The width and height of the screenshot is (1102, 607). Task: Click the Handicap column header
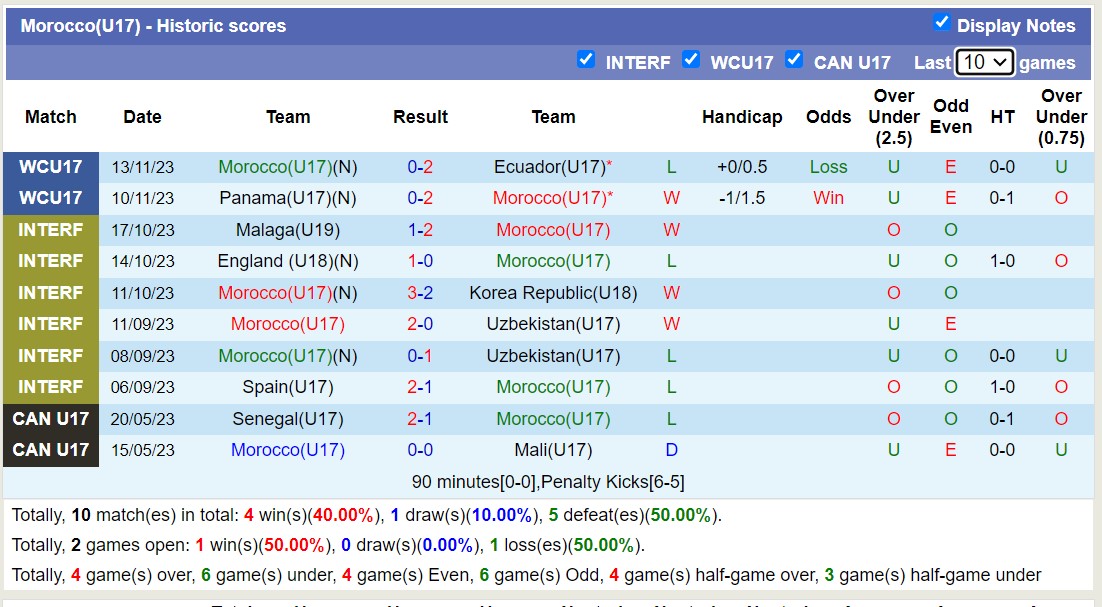pos(742,117)
